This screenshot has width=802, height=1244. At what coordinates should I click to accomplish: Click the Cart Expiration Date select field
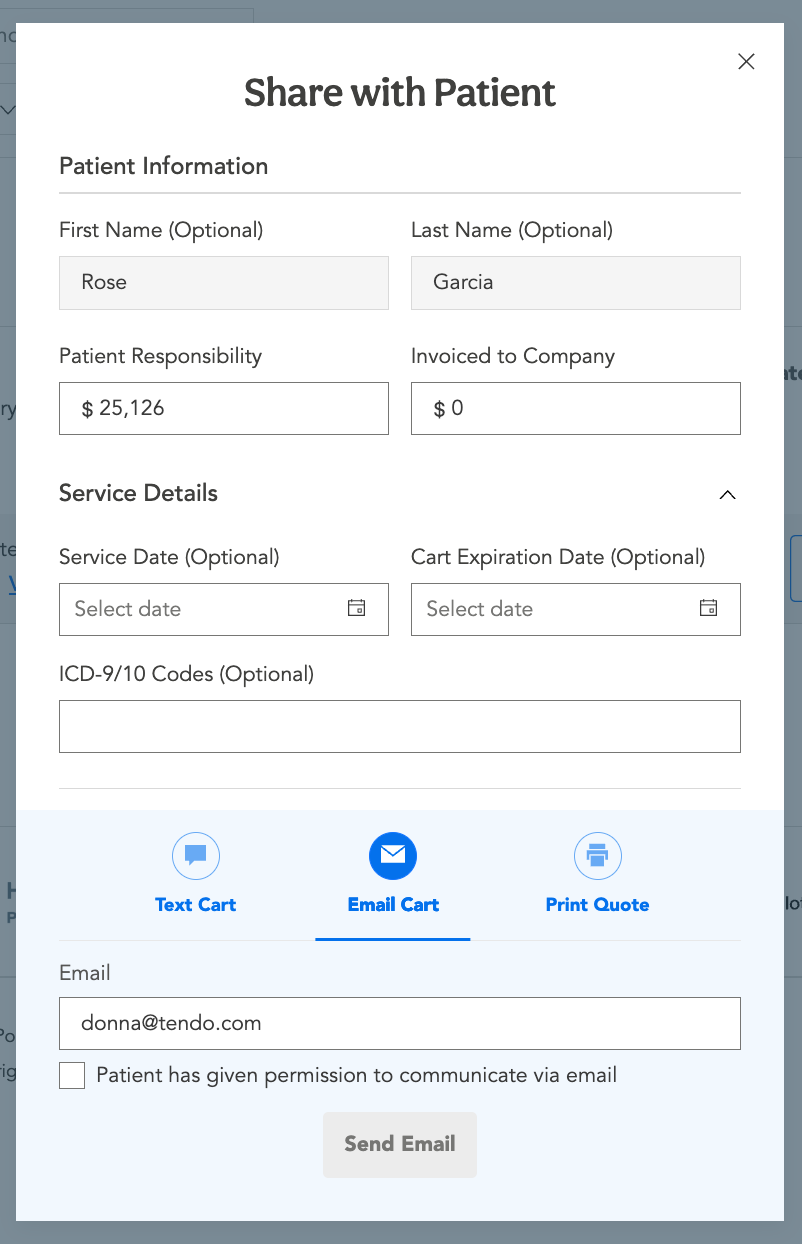(x=552, y=609)
